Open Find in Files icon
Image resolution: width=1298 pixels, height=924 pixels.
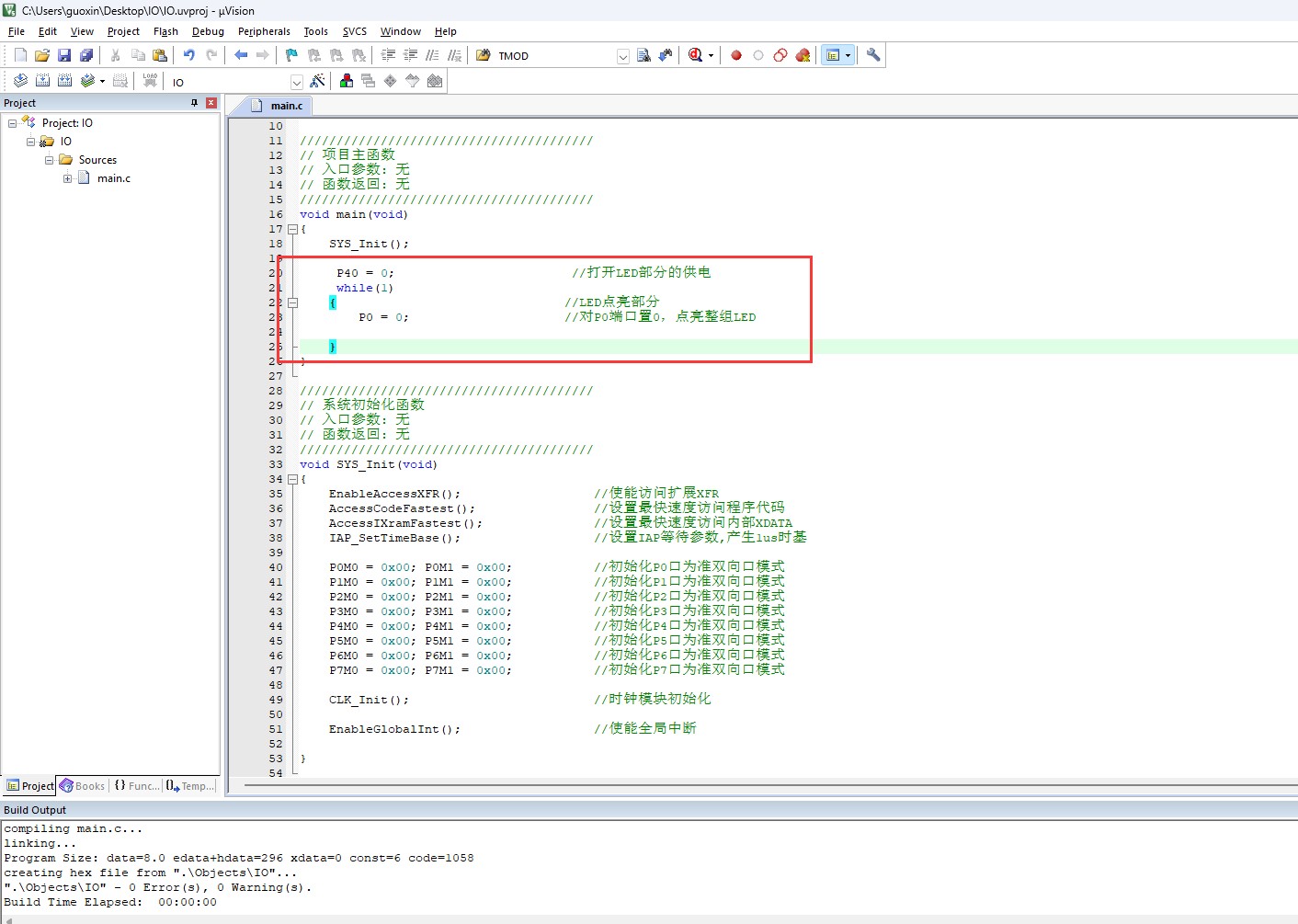click(484, 55)
